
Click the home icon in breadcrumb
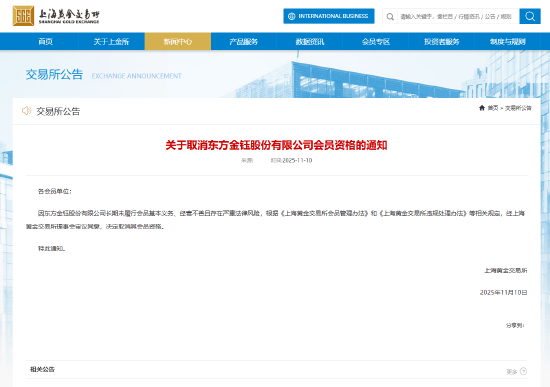click(x=482, y=108)
